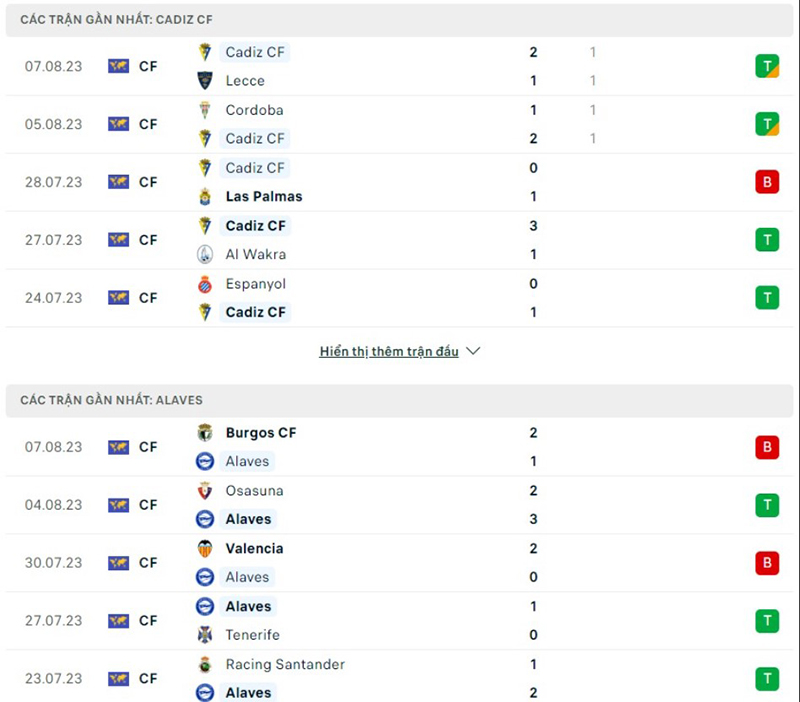Click the Las Palmas team name text

click(263, 197)
